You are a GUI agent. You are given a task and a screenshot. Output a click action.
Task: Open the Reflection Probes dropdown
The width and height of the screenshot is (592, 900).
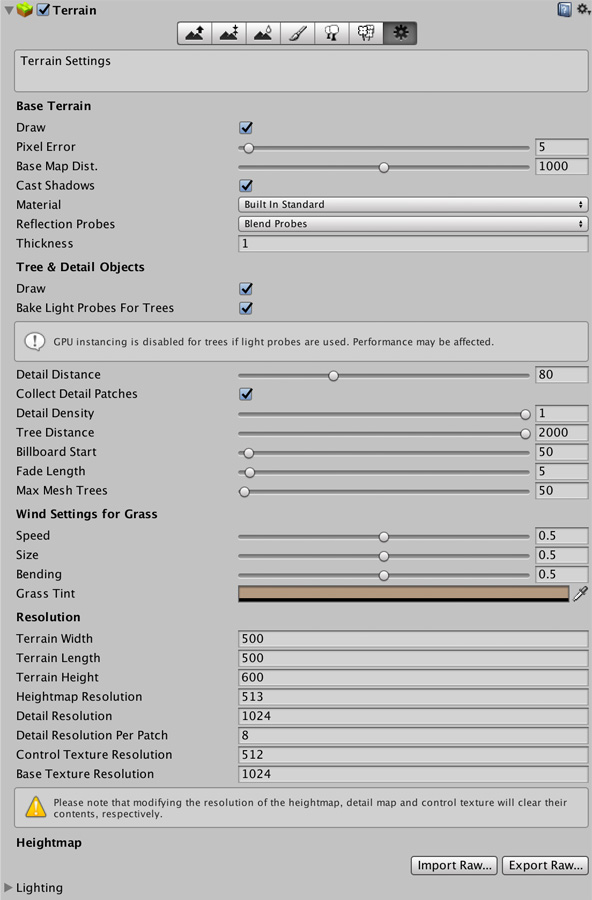point(413,224)
